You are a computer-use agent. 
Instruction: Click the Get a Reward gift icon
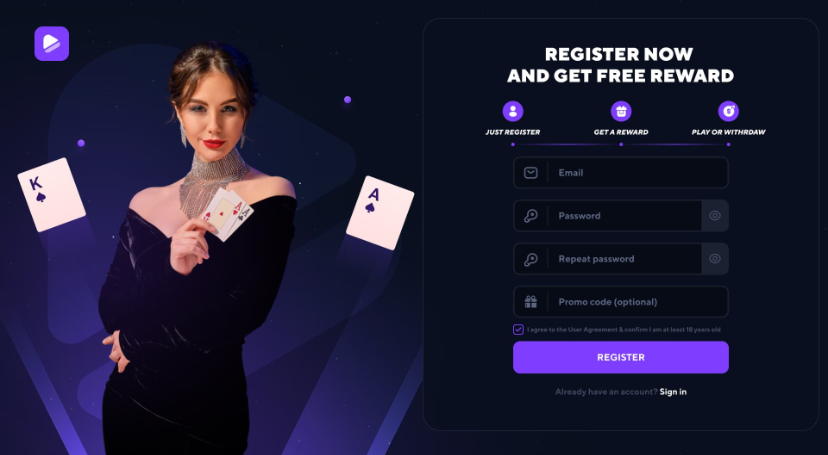click(x=621, y=111)
